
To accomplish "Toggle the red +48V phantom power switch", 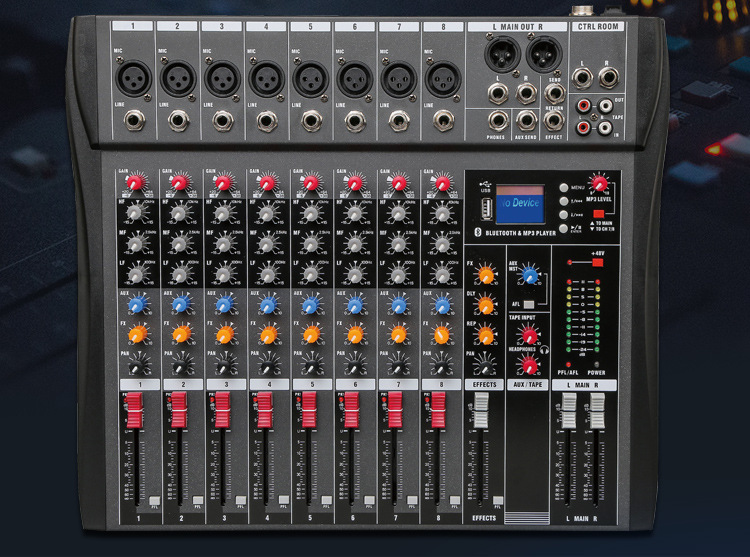I will point(597,262).
